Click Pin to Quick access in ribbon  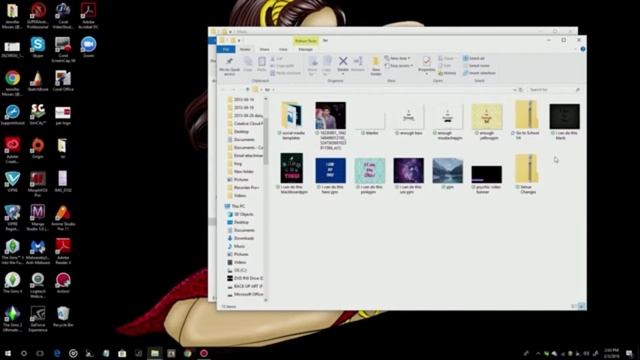click(229, 66)
